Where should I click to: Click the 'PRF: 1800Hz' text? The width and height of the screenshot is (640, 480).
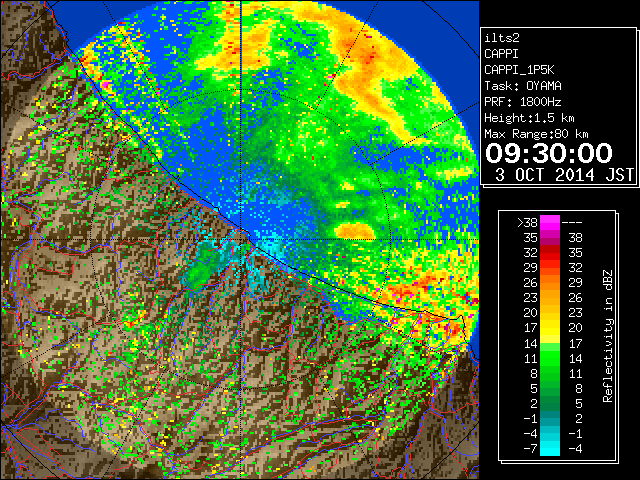click(522, 102)
